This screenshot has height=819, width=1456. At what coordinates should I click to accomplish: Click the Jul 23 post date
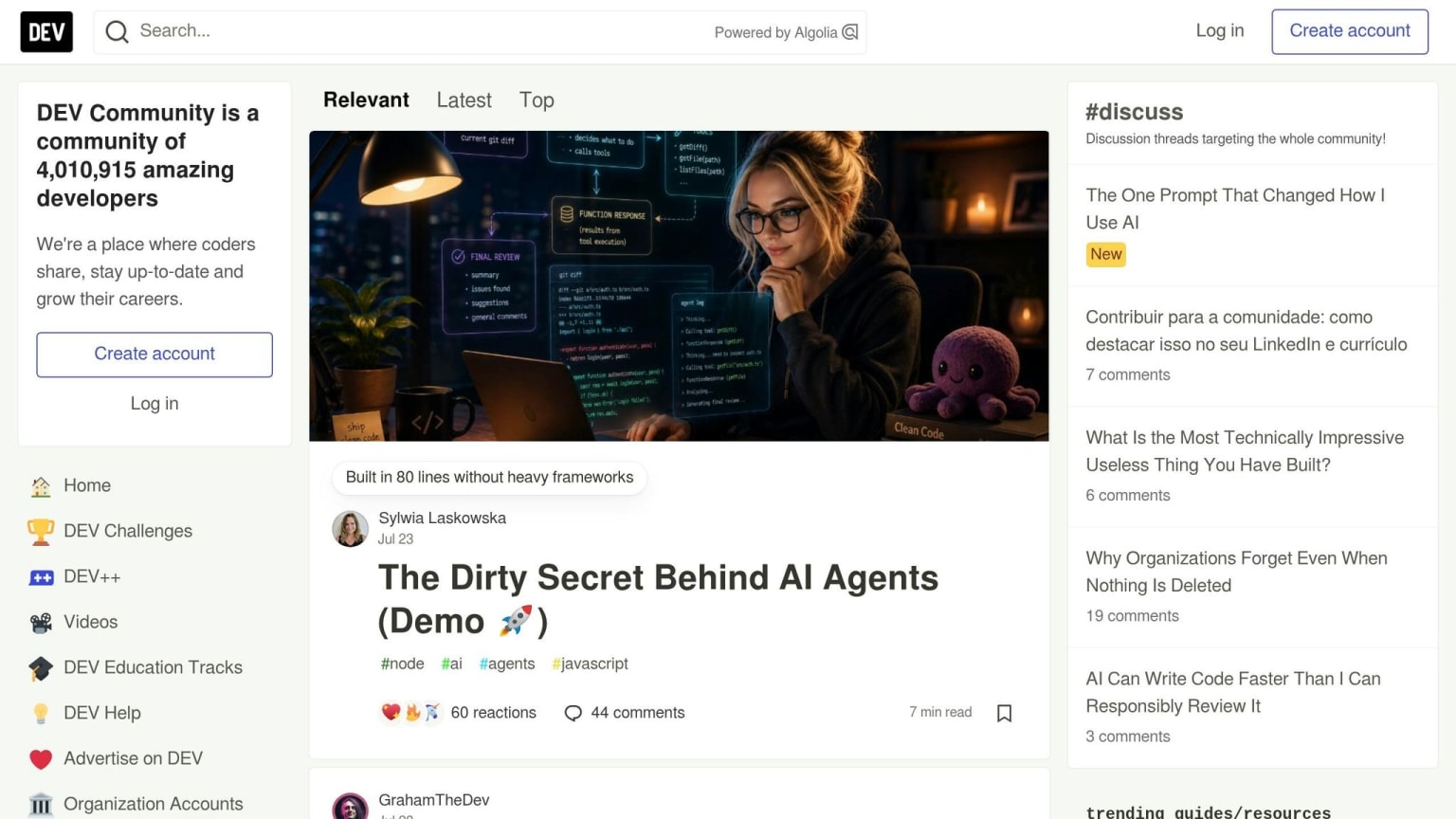[395, 538]
